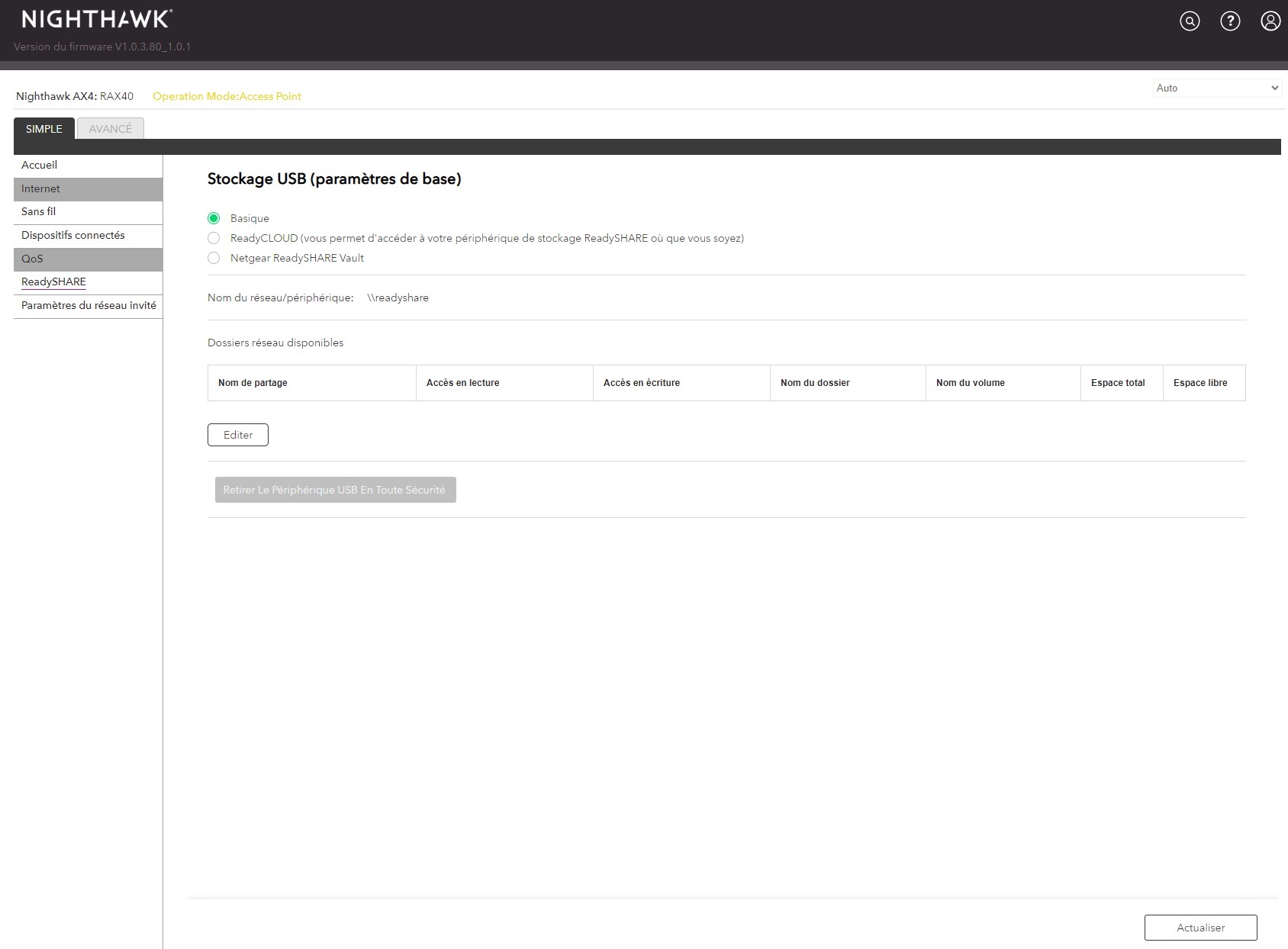Screen dimensions: 1288x949
Task: Switch to the AVANCÉ tab
Action: (111, 129)
